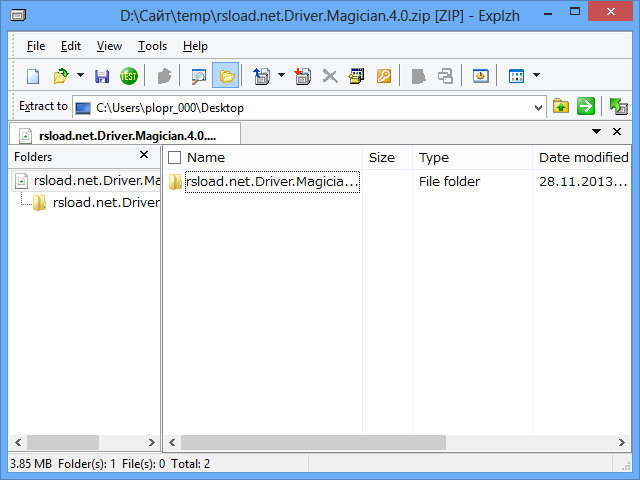Close the Folders panel
The width and height of the screenshot is (640, 480).
pyautogui.click(x=144, y=156)
